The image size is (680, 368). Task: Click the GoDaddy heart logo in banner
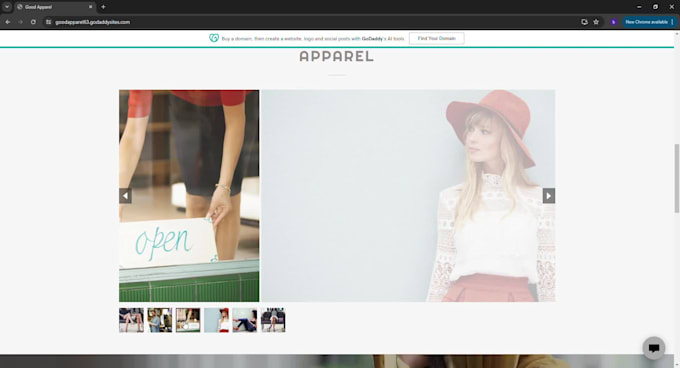pyautogui.click(x=214, y=38)
